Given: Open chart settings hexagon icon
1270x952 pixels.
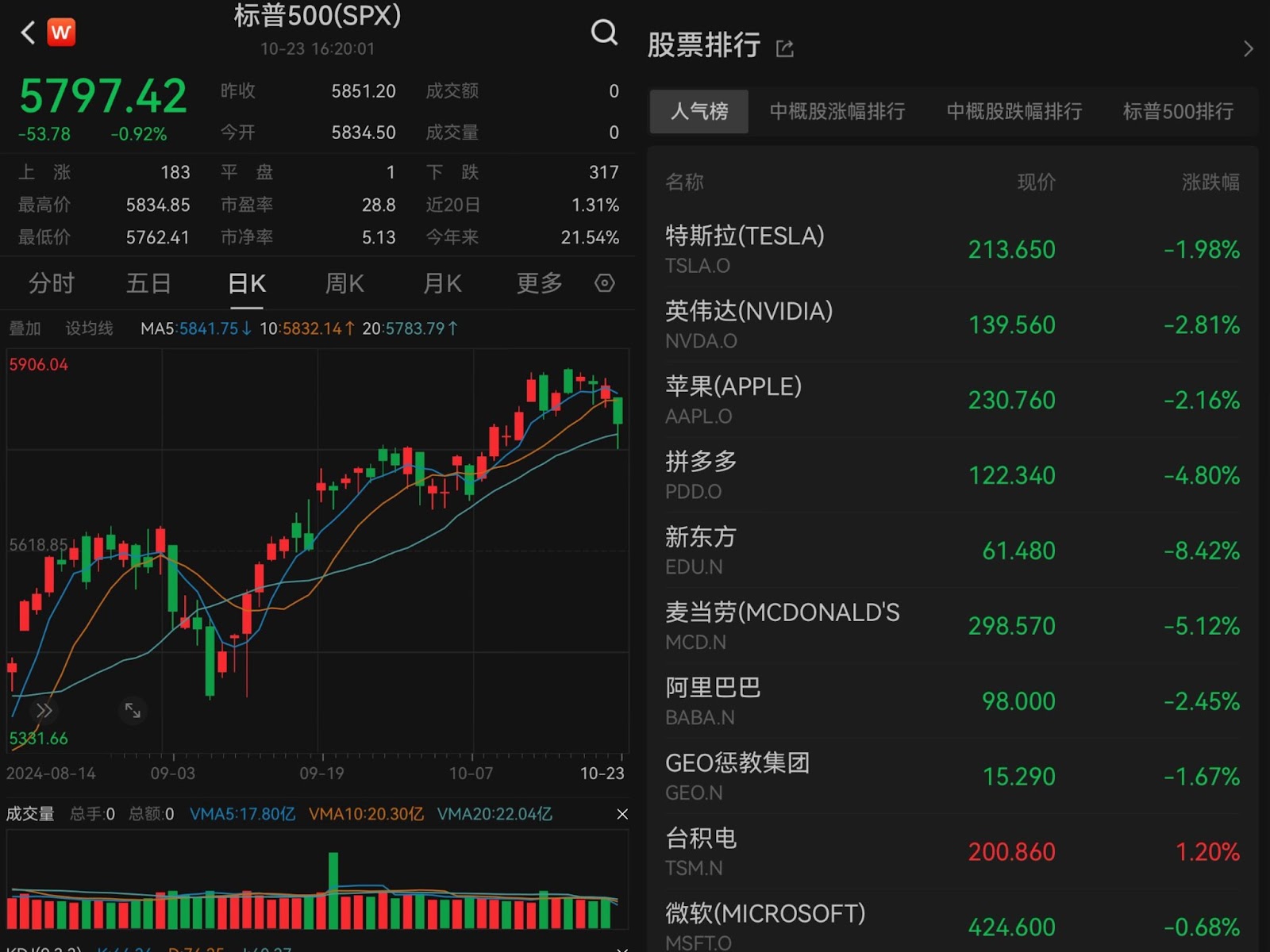Looking at the screenshot, I should (605, 283).
